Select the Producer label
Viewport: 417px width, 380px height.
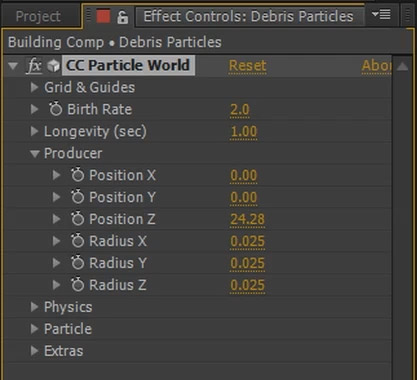[x=73, y=153]
